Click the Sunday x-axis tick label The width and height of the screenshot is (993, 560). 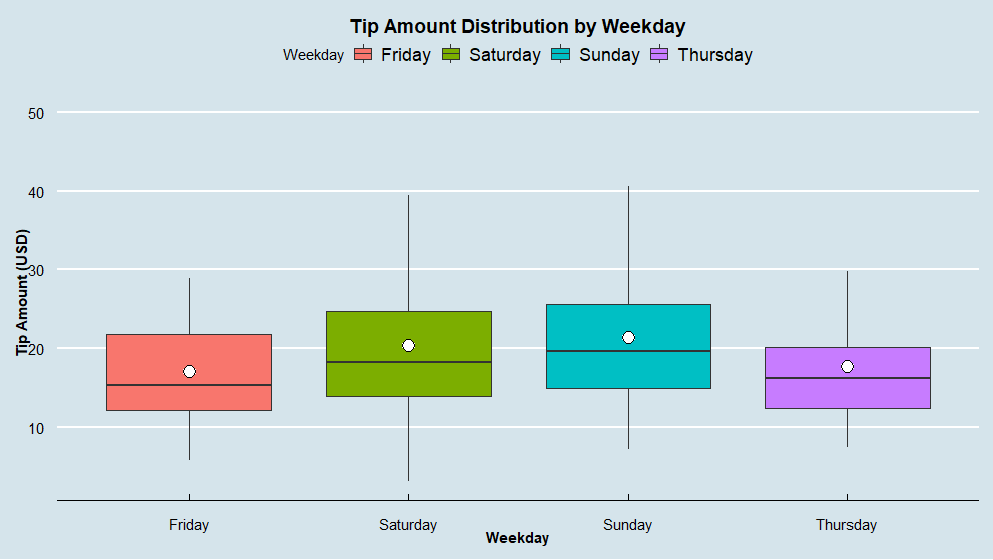[627, 525]
